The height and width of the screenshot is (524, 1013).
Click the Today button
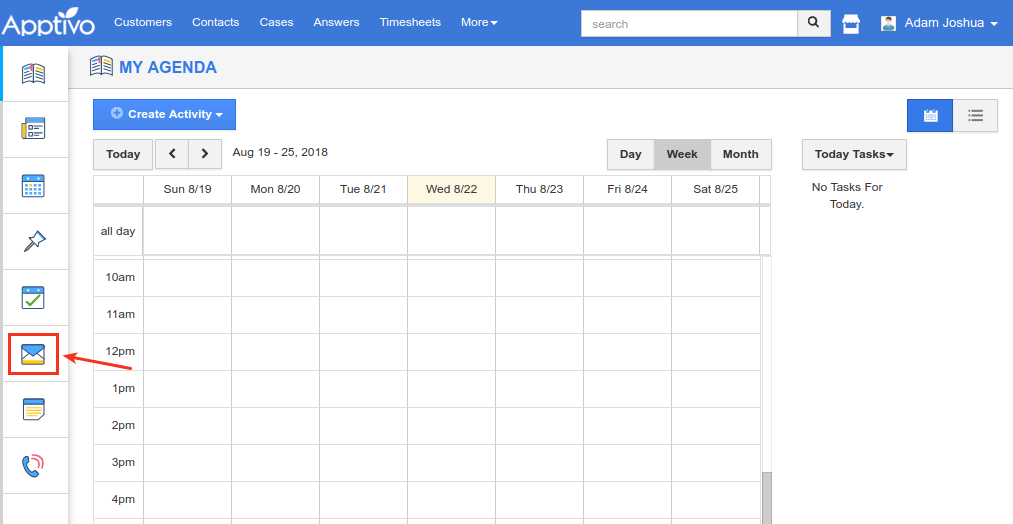123,154
